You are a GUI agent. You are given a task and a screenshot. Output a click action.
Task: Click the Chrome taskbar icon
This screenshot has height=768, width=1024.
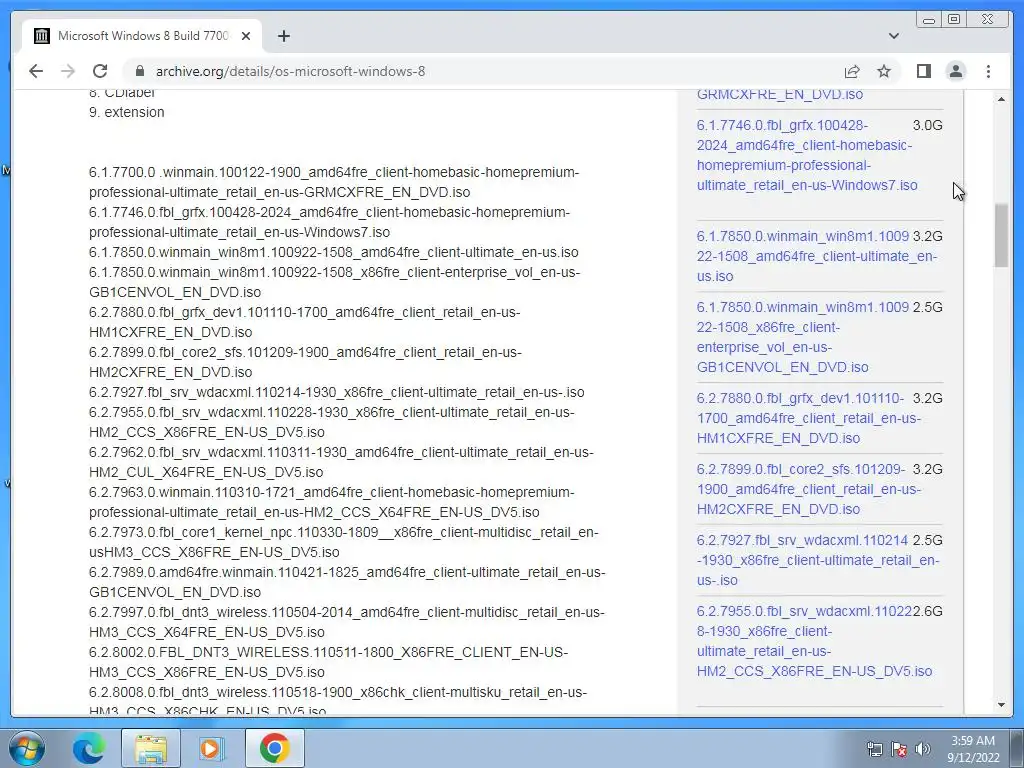coord(274,748)
